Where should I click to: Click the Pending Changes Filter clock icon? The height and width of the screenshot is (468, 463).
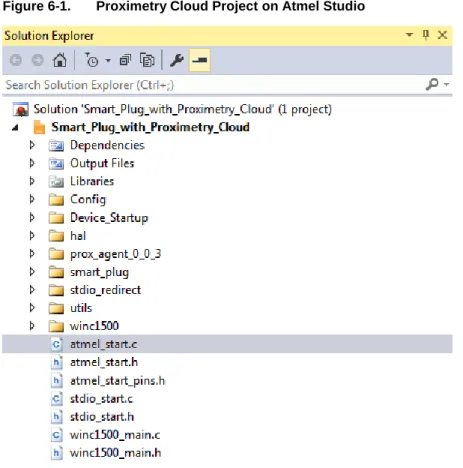pyautogui.click(x=91, y=60)
